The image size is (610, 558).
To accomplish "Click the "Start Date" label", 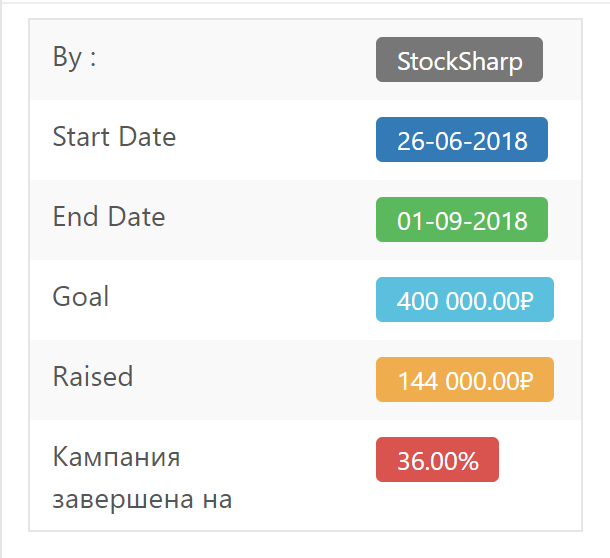I will click(x=114, y=137).
